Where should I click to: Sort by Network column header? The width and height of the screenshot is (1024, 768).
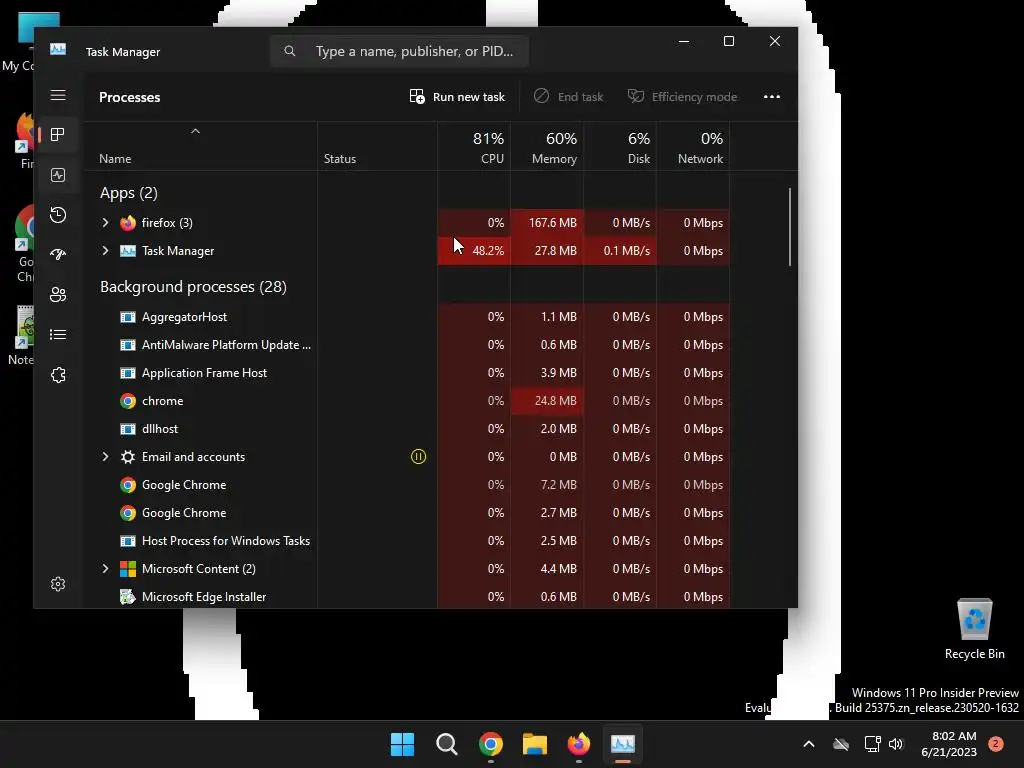tap(694, 148)
